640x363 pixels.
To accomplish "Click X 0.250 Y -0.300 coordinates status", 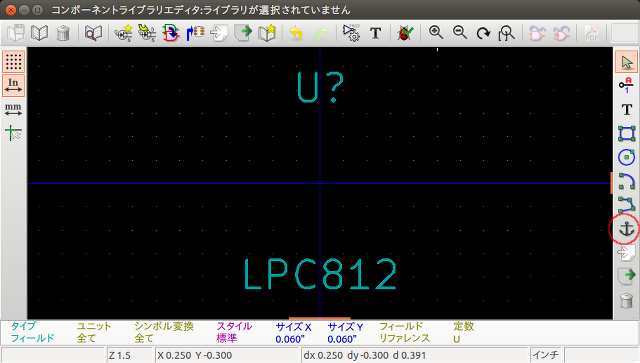I will tap(227, 355).
